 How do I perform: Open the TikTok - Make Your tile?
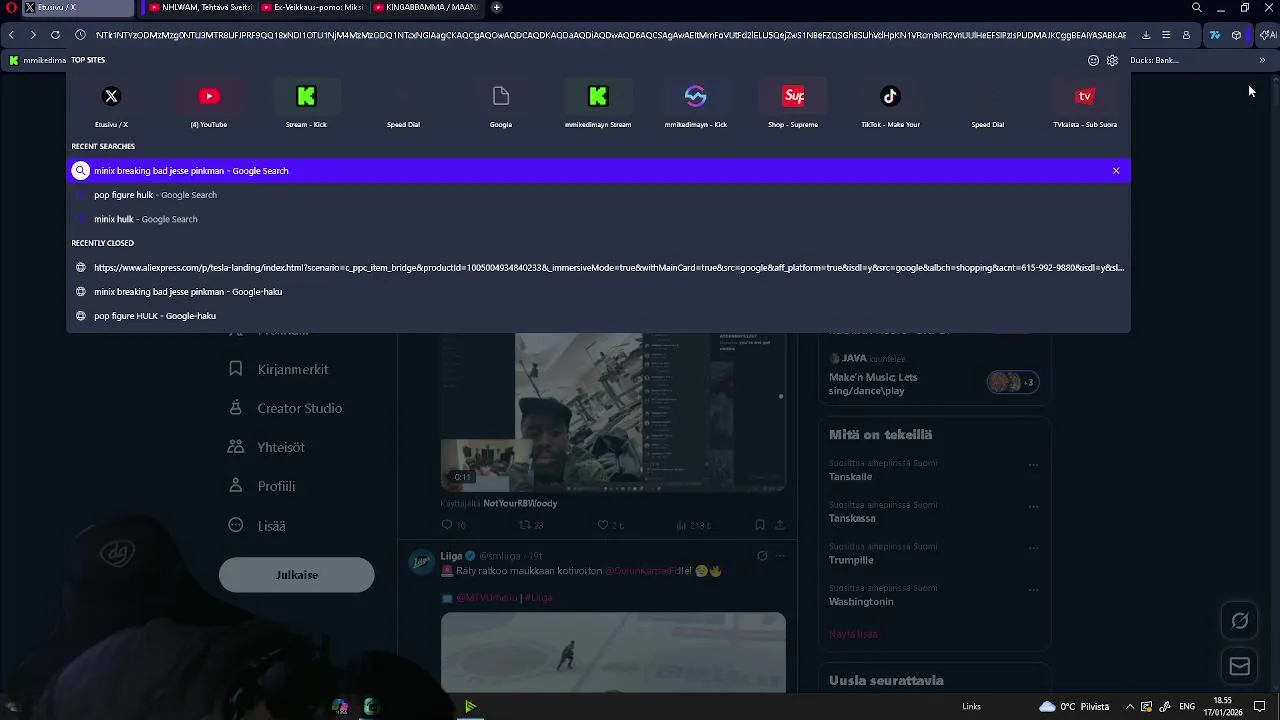click(890, 104)
